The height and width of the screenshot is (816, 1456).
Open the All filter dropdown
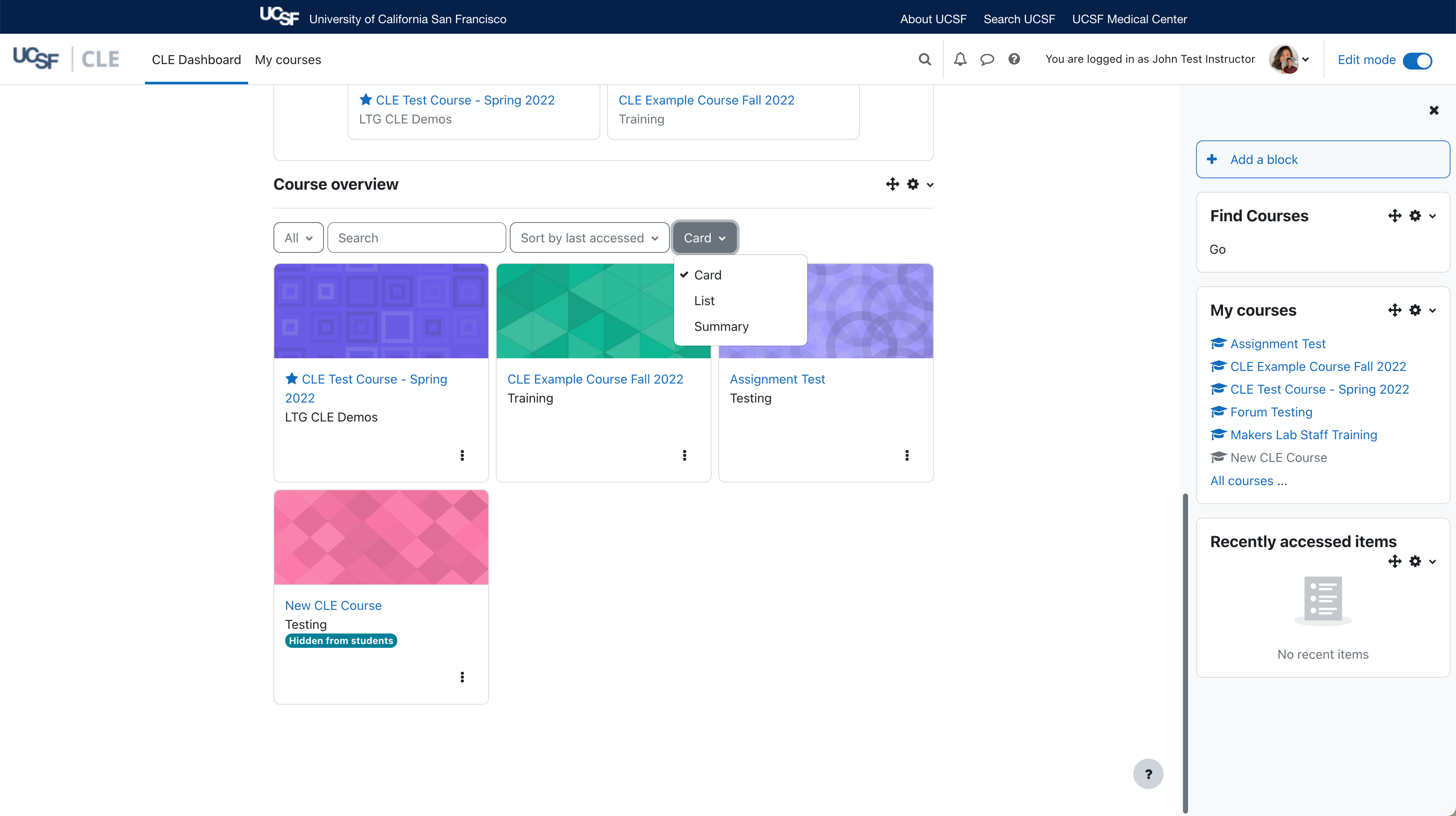pos(298,238)
